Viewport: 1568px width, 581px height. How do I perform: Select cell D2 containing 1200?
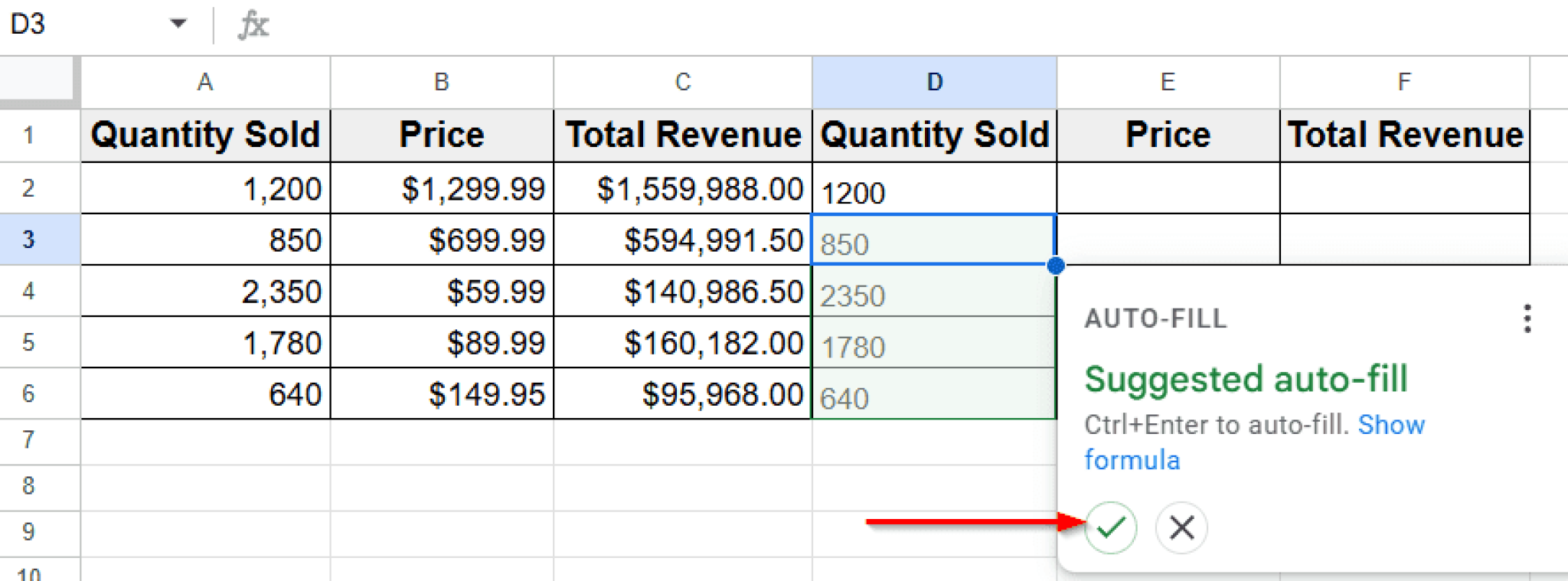tap(934, 189)
